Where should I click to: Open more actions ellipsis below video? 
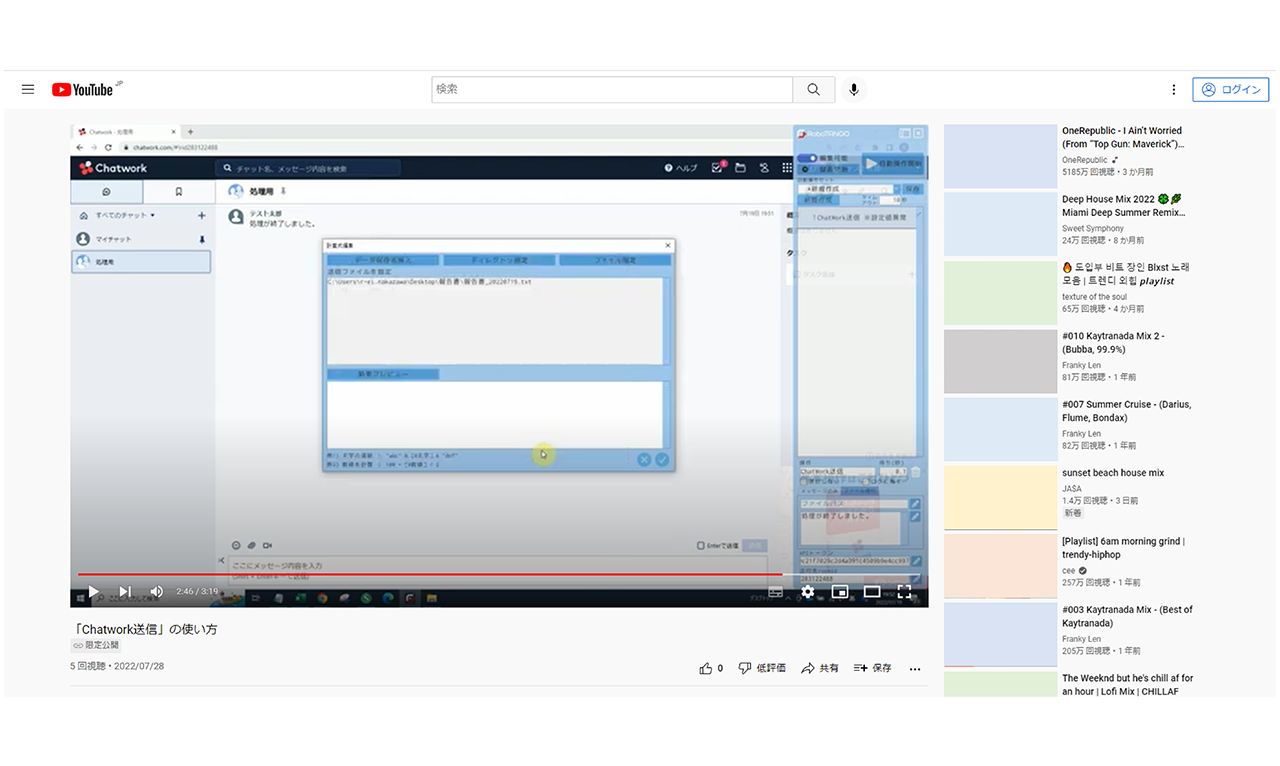point(915,669)
